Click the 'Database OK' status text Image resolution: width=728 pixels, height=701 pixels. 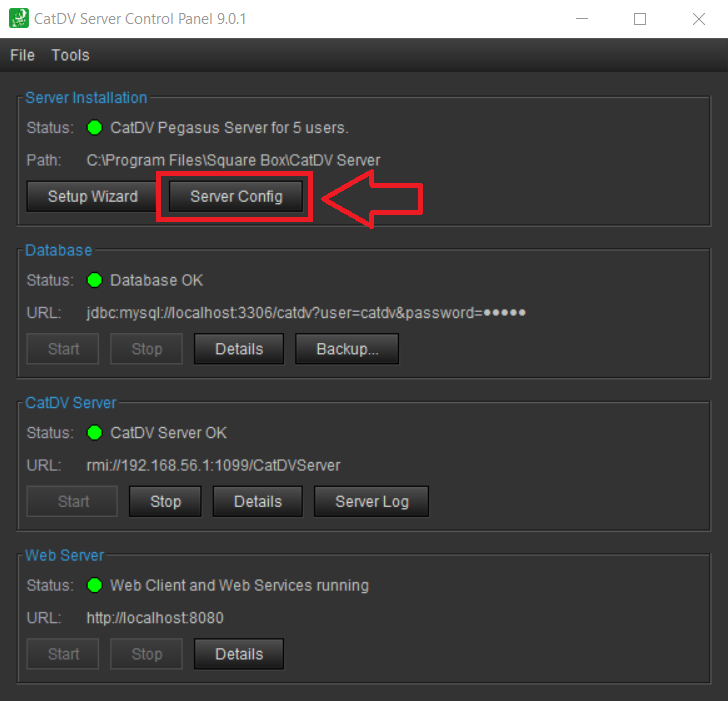[156, 280]
